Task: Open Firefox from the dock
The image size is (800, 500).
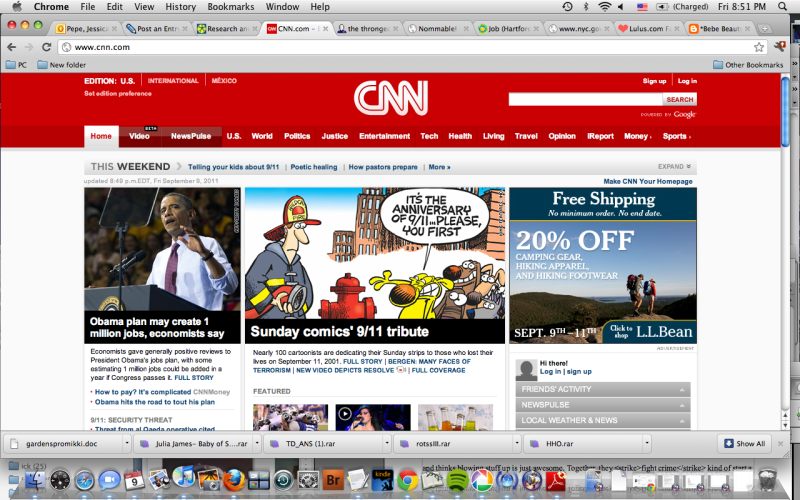Action: click(x=233, y=480)
